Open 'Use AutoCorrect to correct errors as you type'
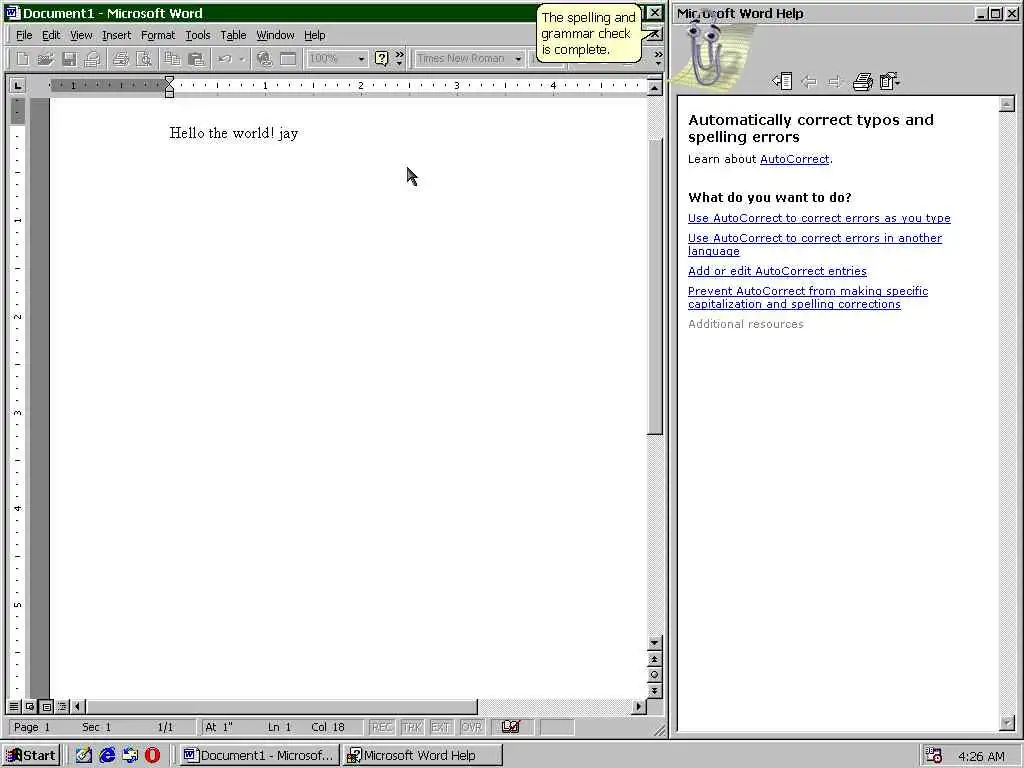The height and width of the screenshot is (768, 1024). click(x=819, y=218)
